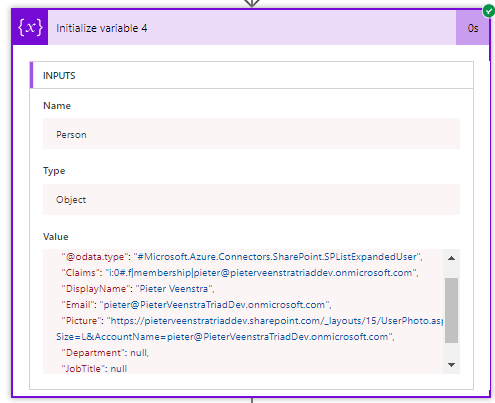The image size is (495, 403).
Task: Click the Picture URL line in Value
Action: (252, 321)
